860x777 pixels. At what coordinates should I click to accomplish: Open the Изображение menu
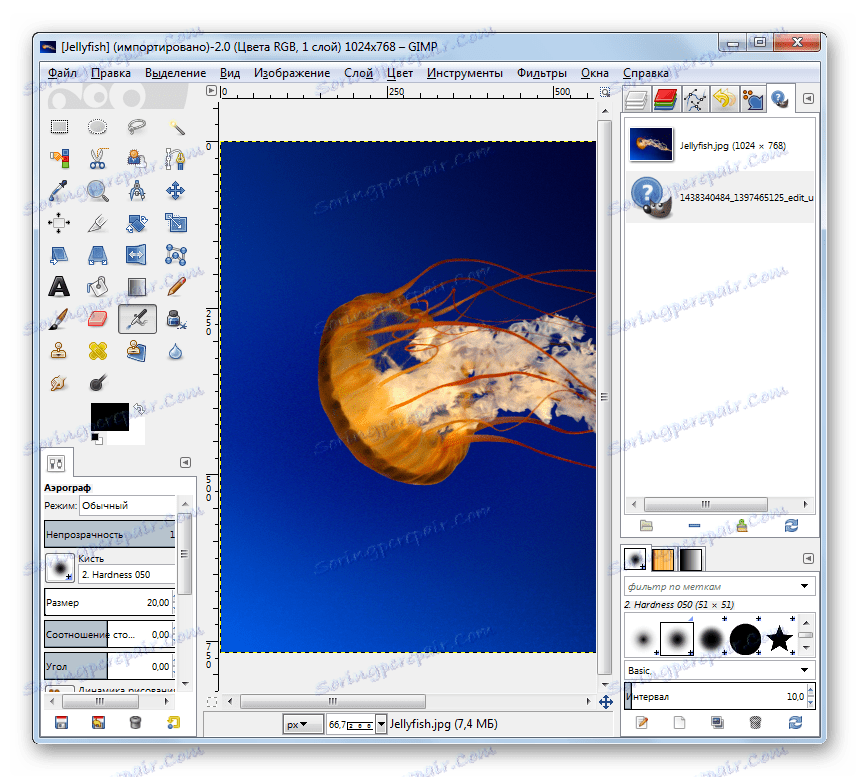point(292,73)
